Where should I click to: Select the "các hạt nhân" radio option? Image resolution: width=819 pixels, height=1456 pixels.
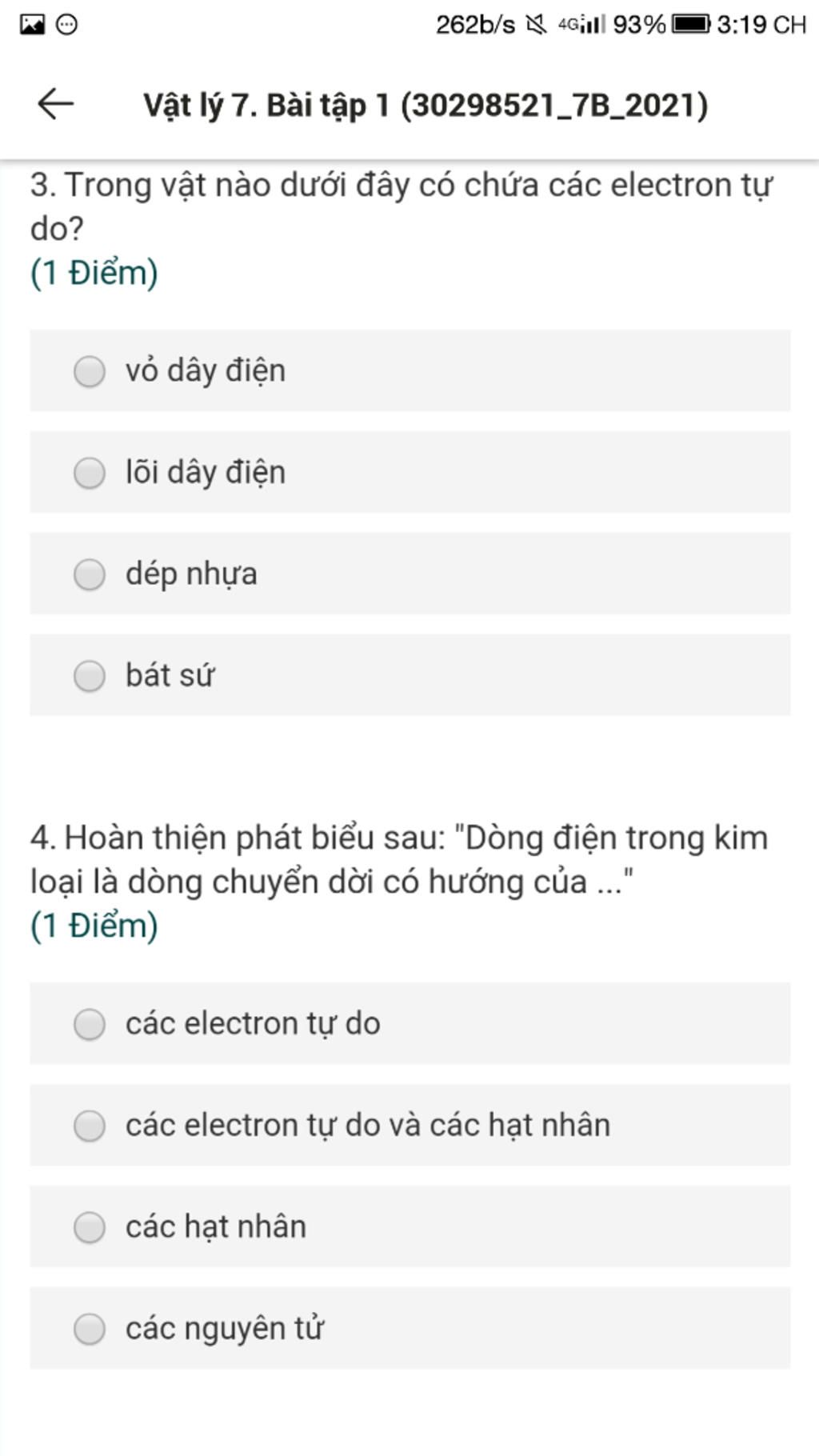[90, 1227]
